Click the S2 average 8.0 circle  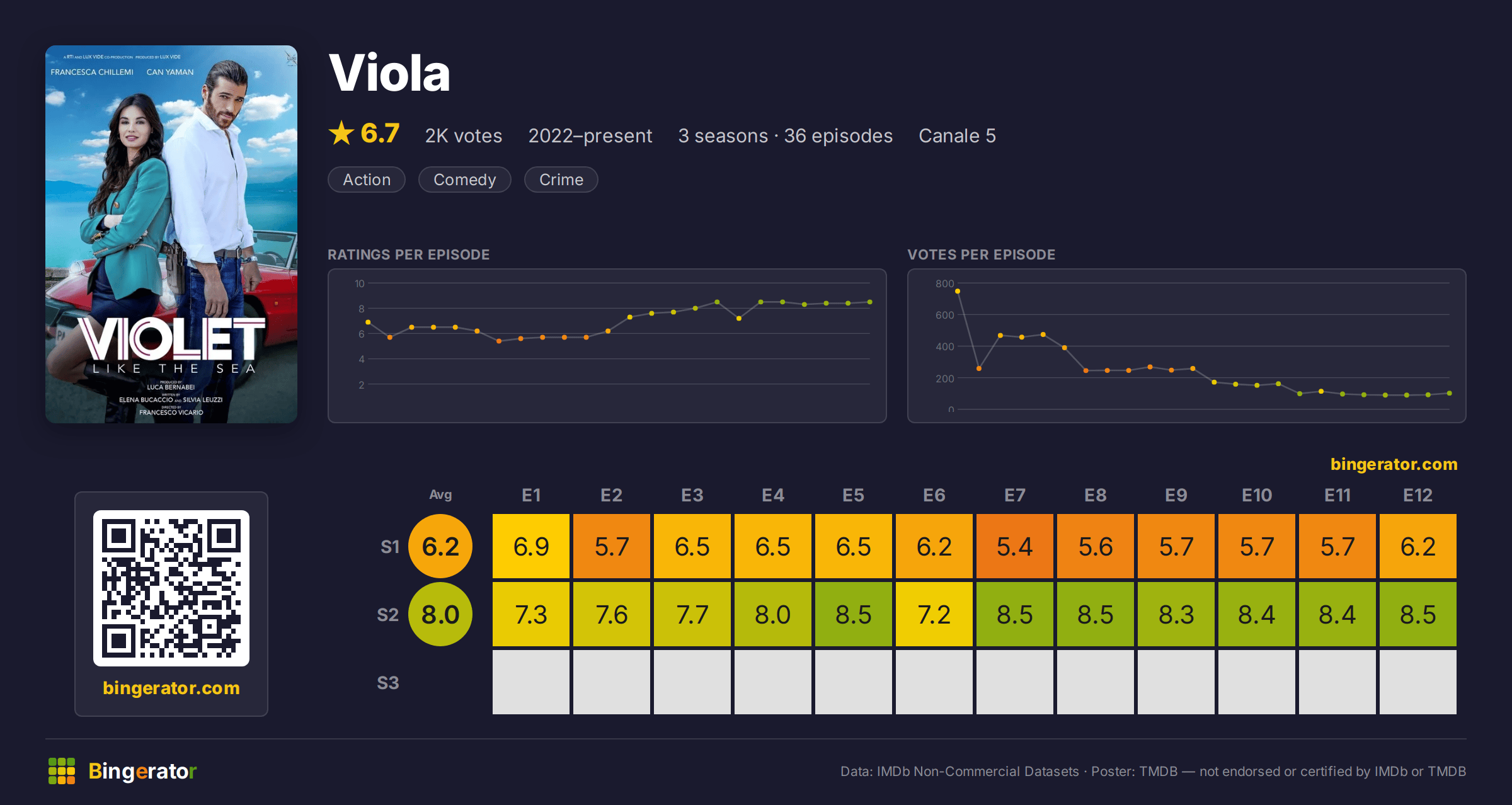(x=440, y=614)
